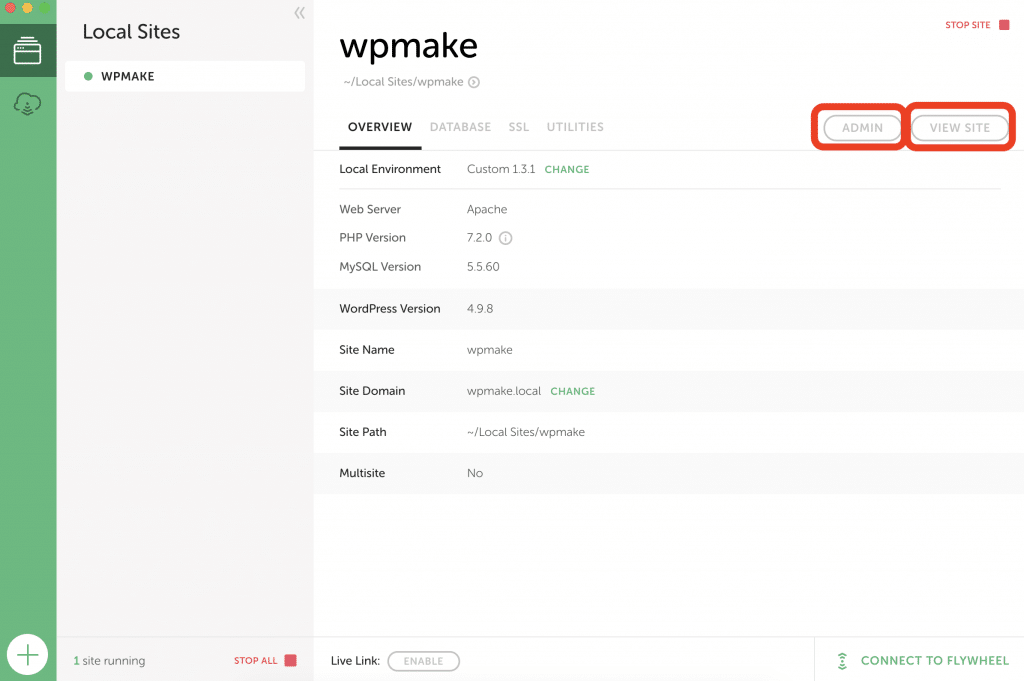The width and height of the screenshot is (1024, 681).
Task: Click the Flywheel connect arrows icon
Action: (x=842, y=661)
